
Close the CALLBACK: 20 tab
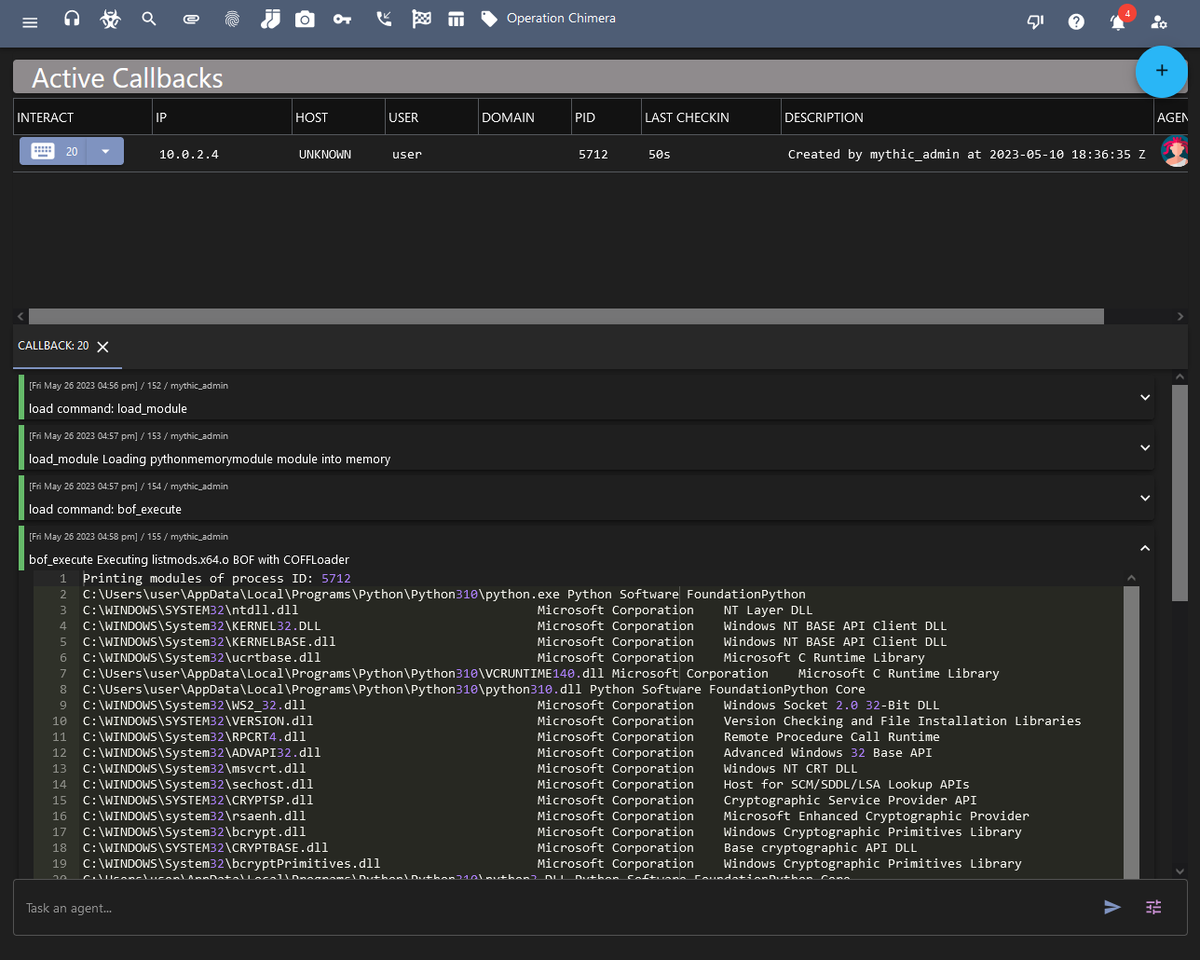click(x=103, y=346)
